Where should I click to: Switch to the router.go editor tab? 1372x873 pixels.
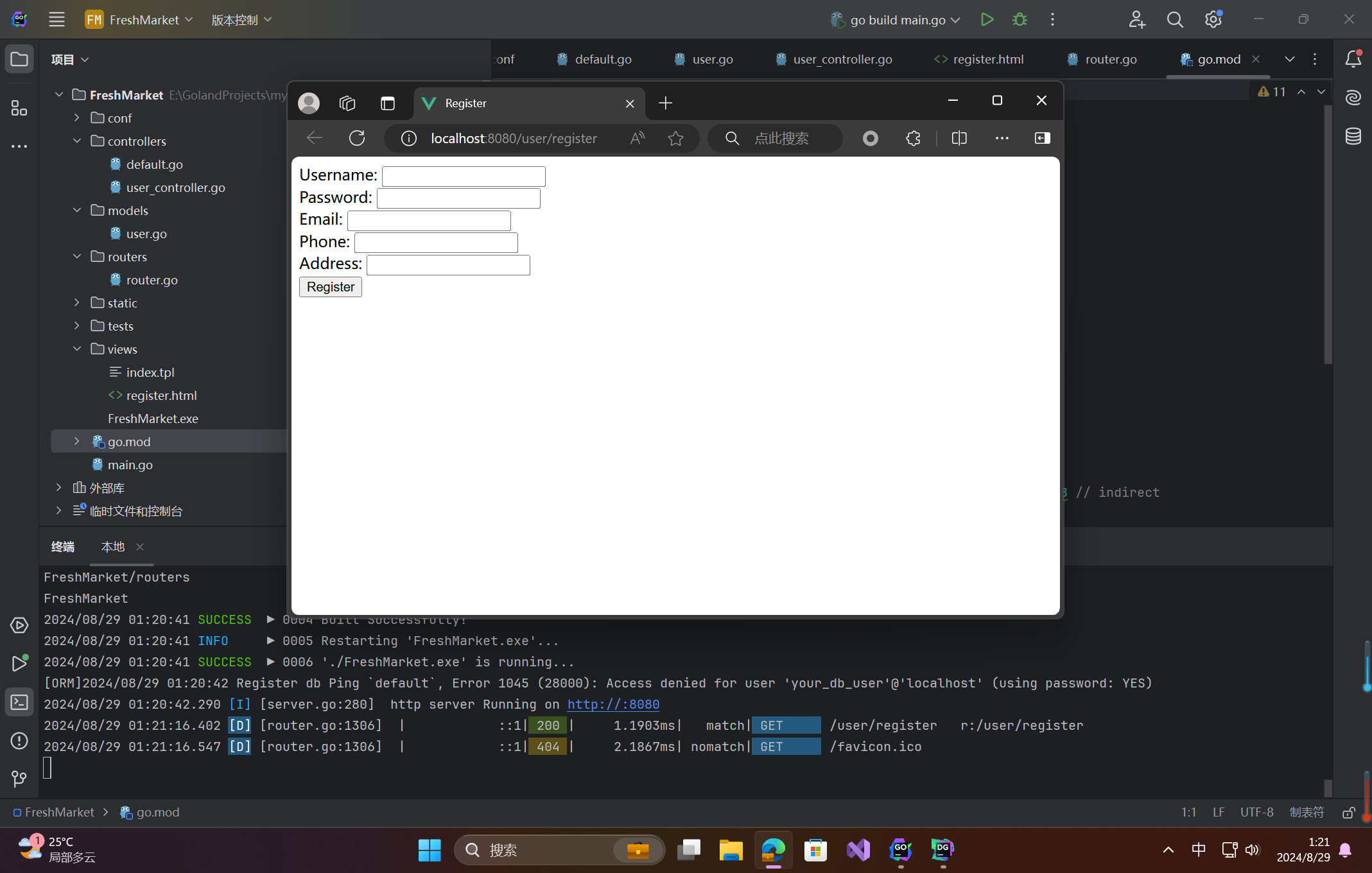(x=1110, y=59)
